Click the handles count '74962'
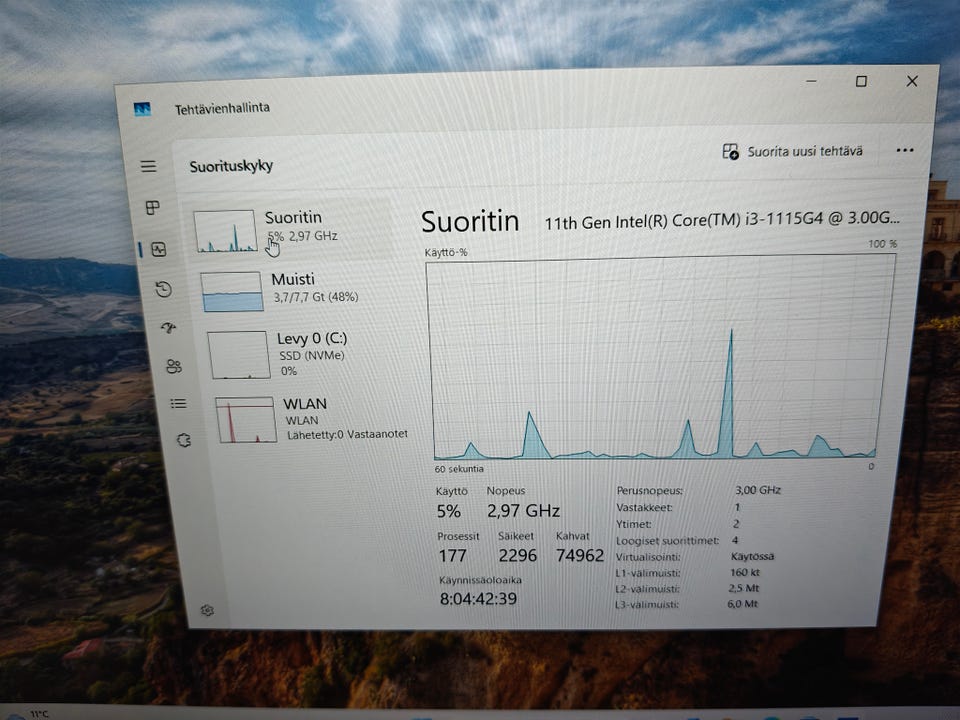This screenshot has width=960, height=720. (580, 555)
